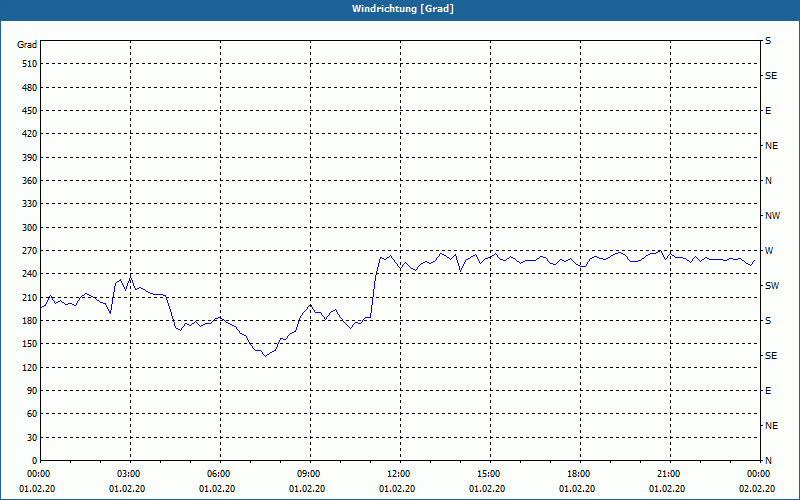Choose the 300 degree axis label
The width and height of the screenshot is (800, 500).
pyautogui.click(x=29, y=227)
